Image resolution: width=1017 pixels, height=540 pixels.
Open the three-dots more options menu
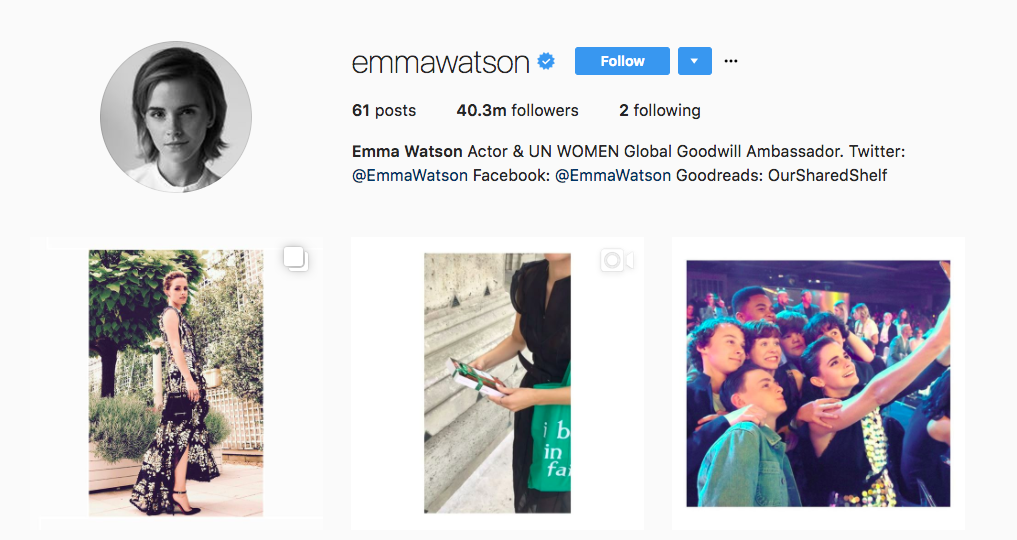coord(731,61)
